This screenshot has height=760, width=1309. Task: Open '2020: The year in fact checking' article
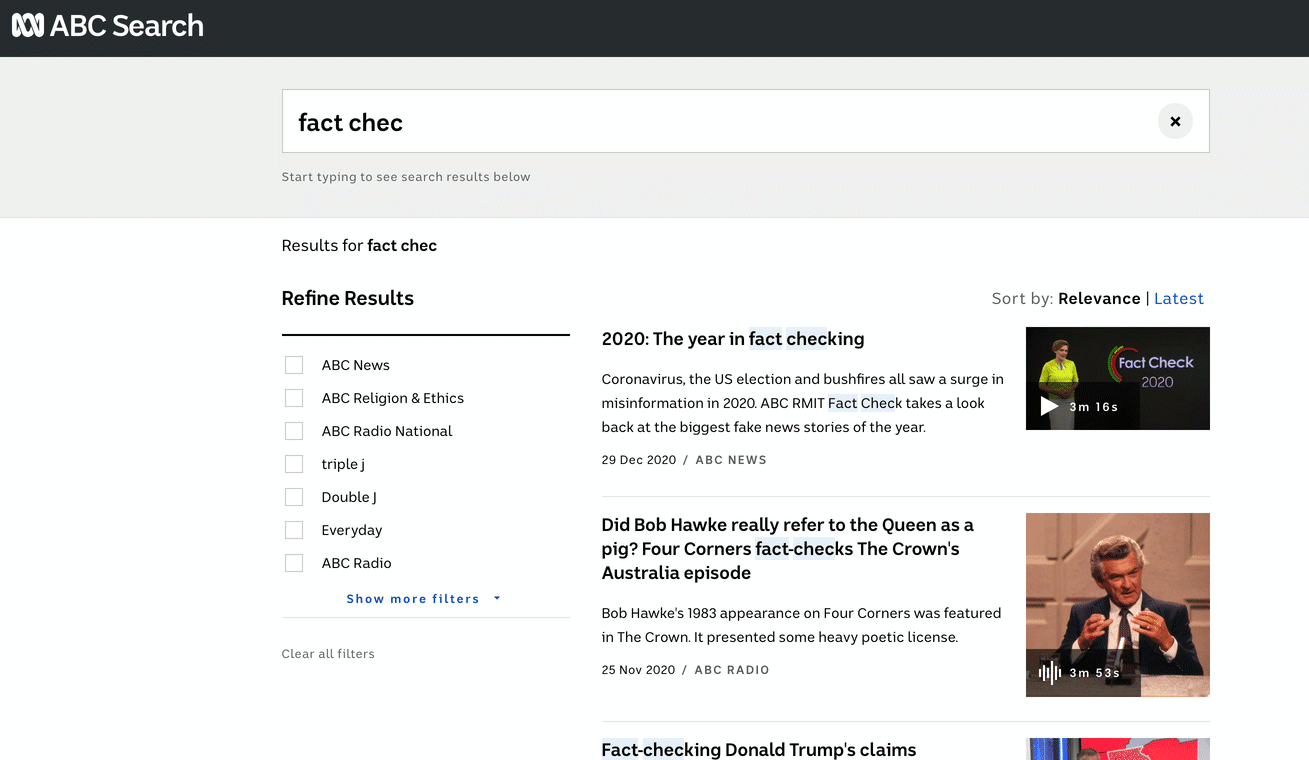coord(733,339)
